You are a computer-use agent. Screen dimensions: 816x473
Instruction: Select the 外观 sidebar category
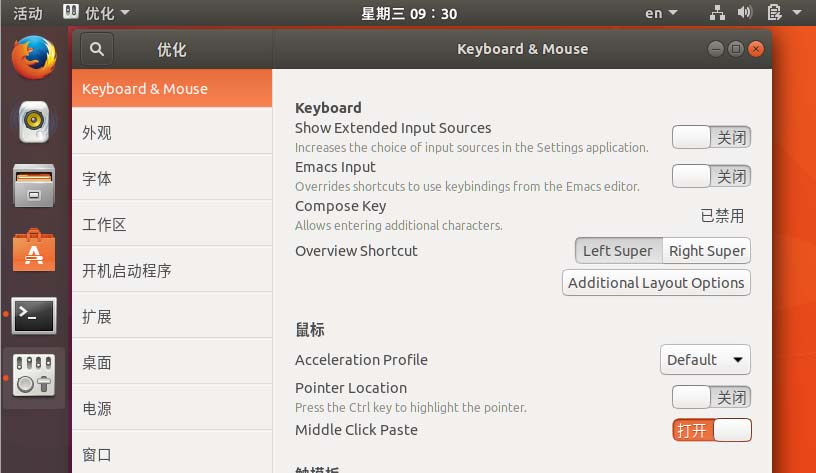[97, 133]
